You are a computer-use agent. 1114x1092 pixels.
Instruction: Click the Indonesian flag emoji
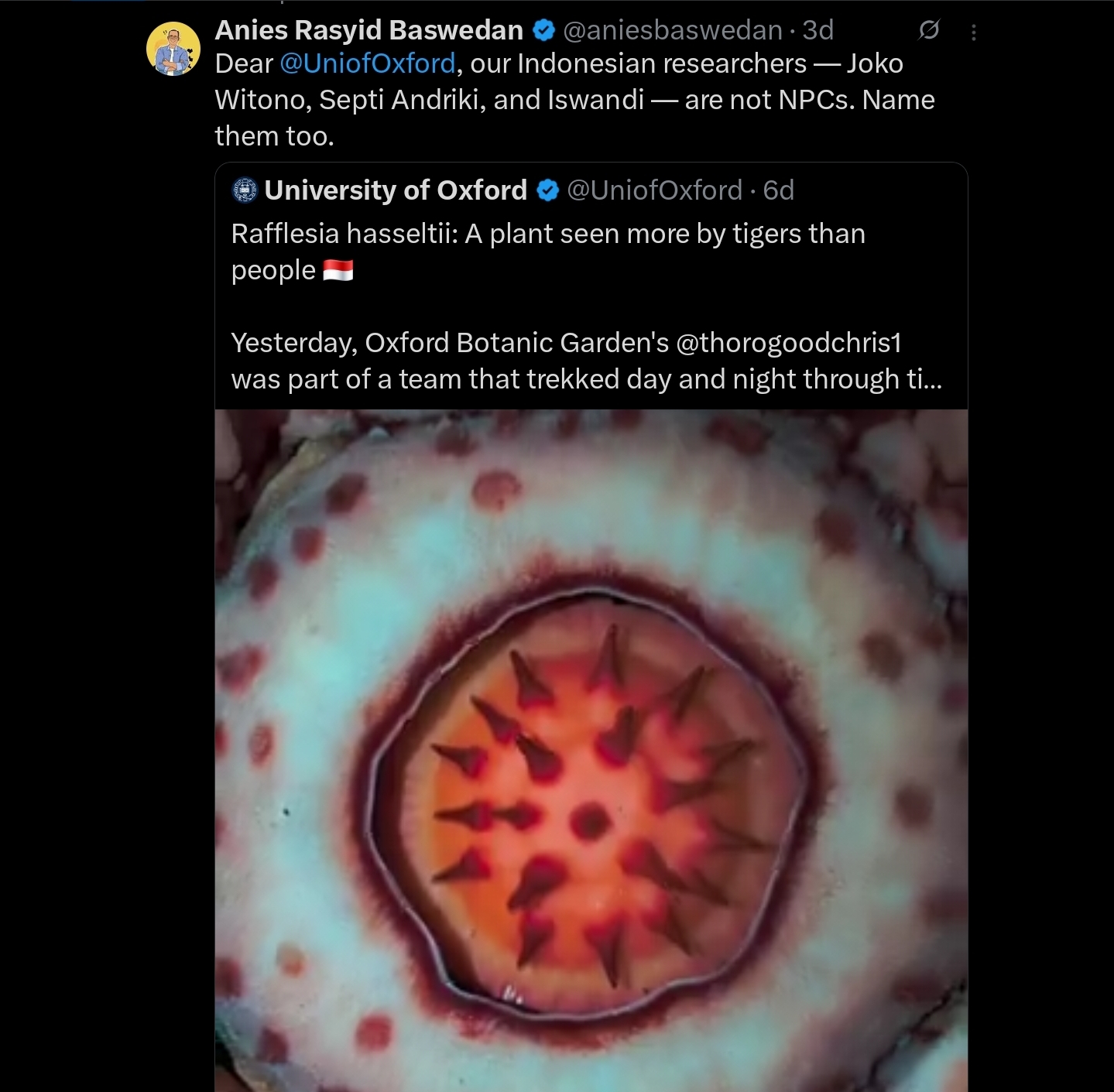[x=338, y=270]
